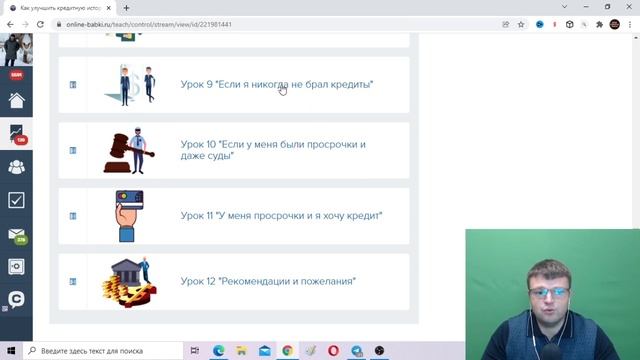Open a new browser tab with plus button
This screenshot has width=640, height=360.
click(126, 8)
